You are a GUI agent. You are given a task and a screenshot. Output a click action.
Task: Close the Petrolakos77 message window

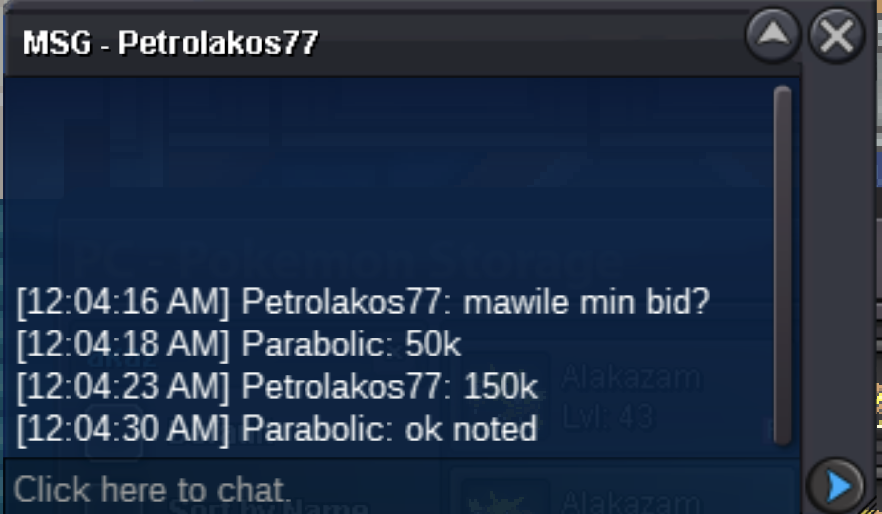[836, 35]
